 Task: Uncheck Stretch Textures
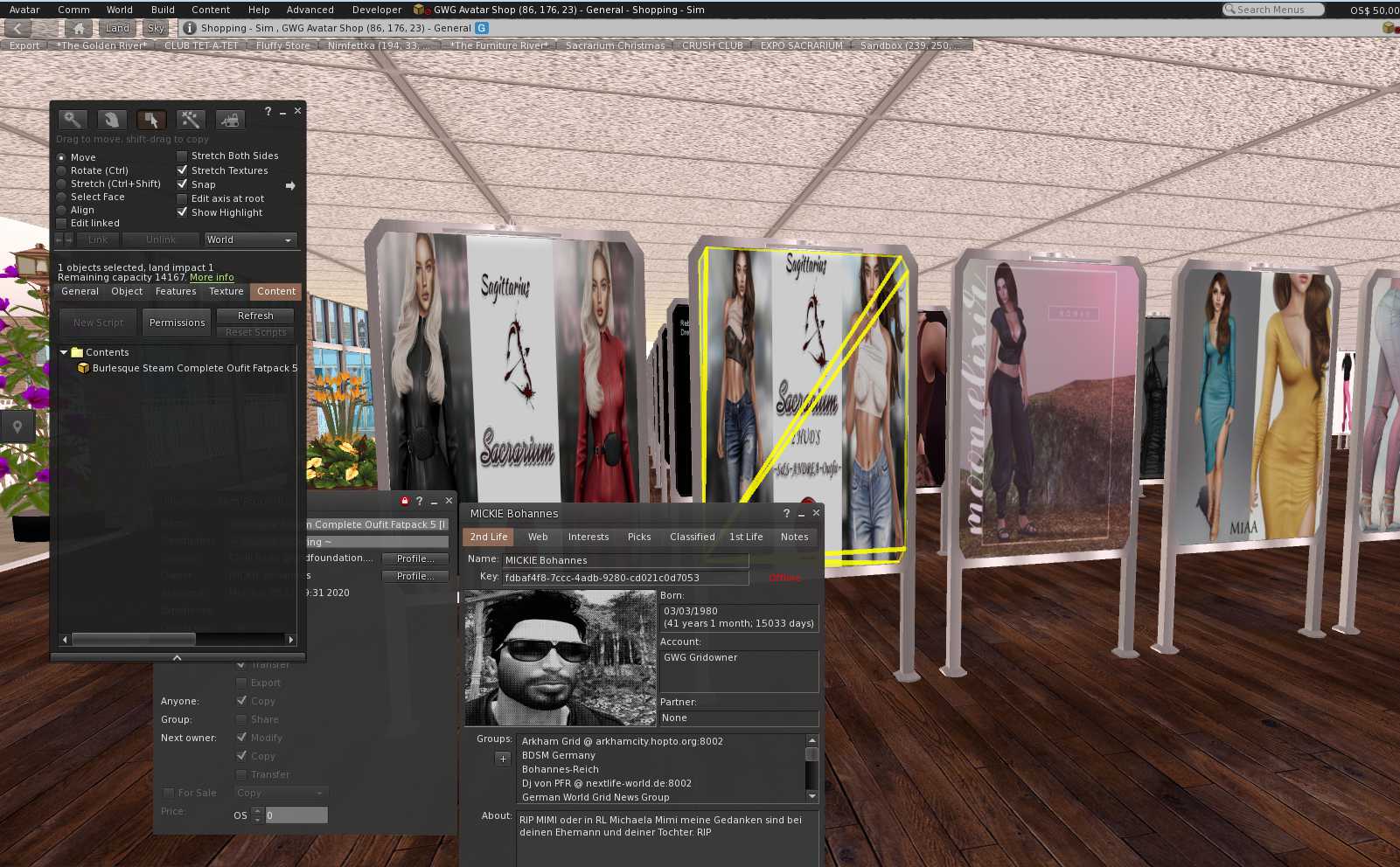[x=182, y=170]
